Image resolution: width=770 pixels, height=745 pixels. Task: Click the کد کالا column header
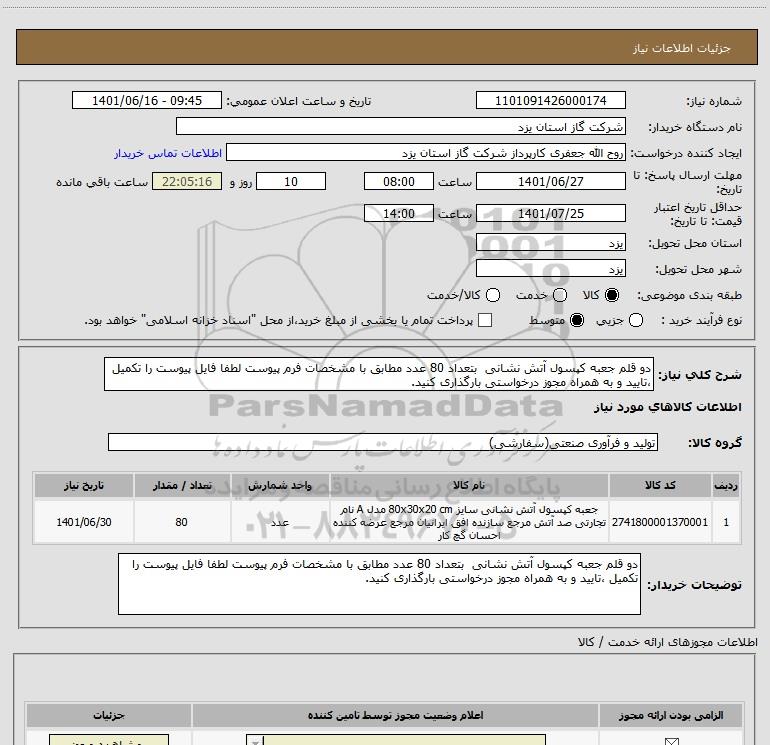[660, 485]
